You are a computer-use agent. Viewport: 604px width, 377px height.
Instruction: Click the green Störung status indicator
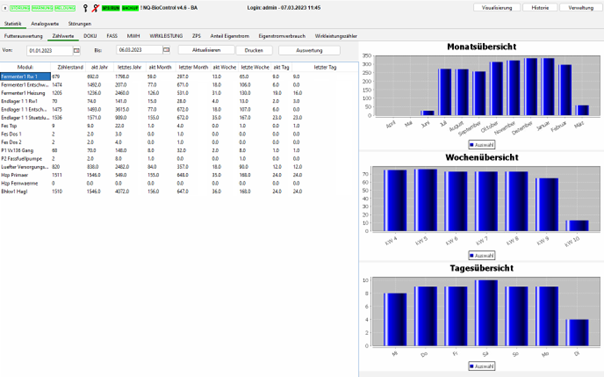[20, 8]
